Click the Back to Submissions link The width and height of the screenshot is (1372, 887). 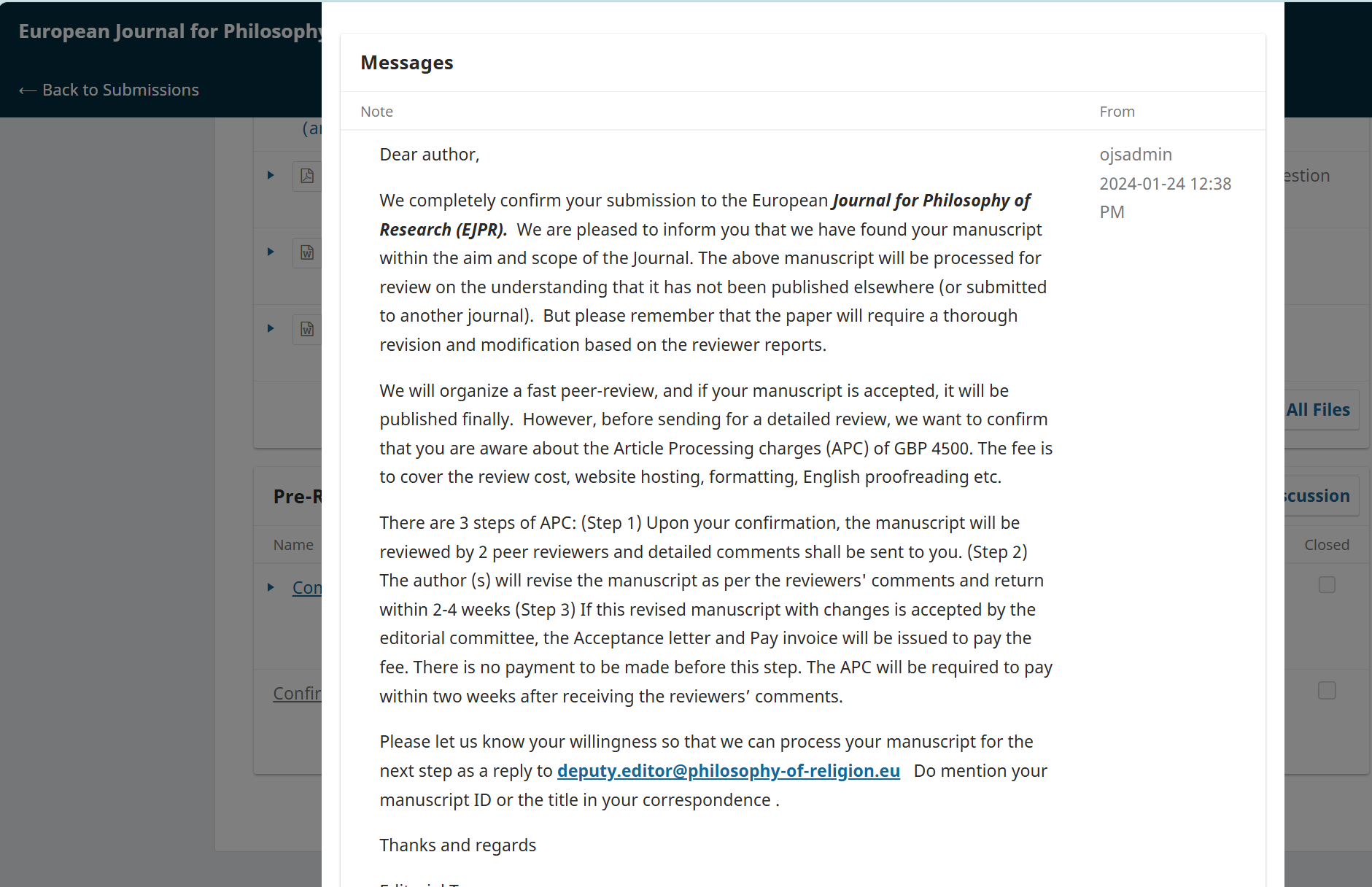pyautogui.click(x=120, y=90)
